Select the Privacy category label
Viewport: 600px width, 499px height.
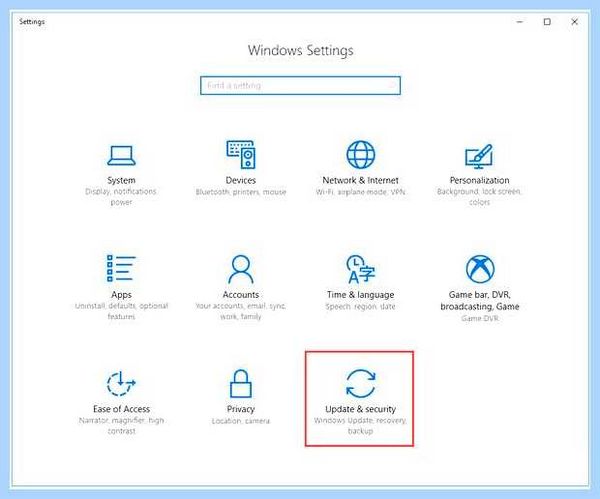pyautogui.click(x=241, y=409)
